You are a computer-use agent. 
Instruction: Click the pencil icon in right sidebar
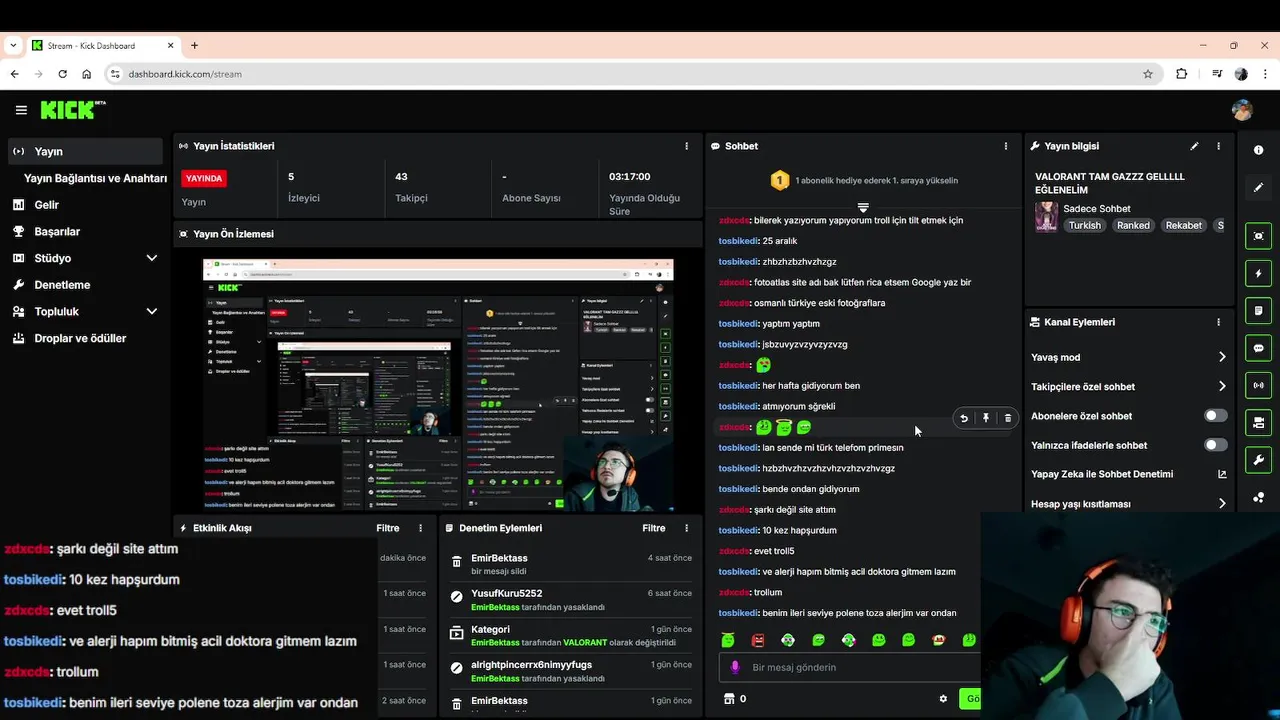1258,187
